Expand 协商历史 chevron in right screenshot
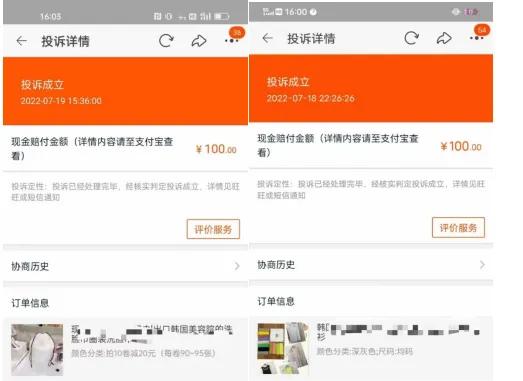Screen dimensions: 523x381 (x=482, y=265)
